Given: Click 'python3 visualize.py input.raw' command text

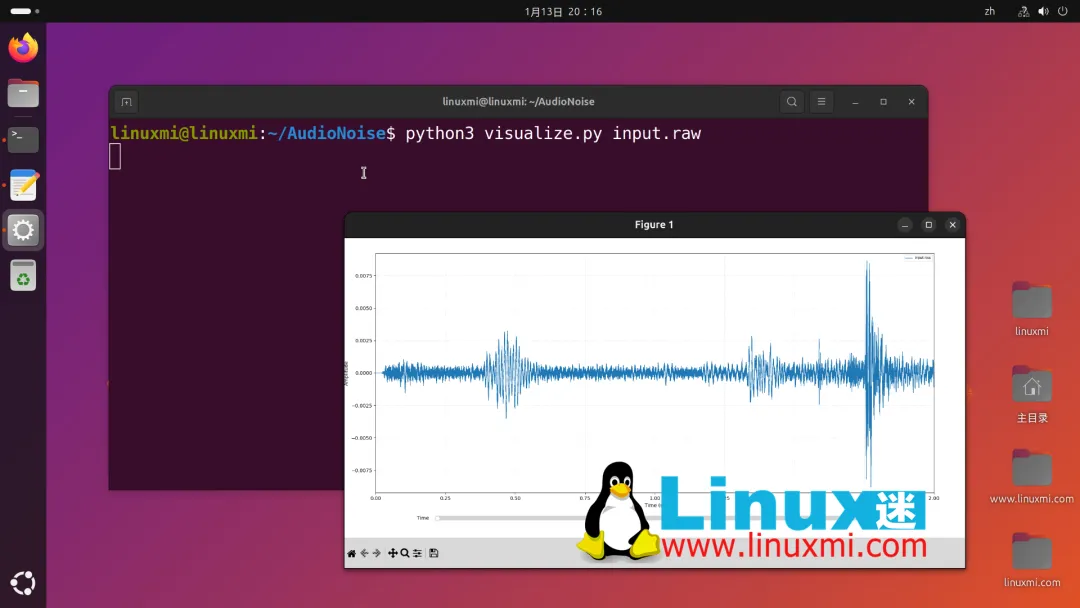Looking at the screenshot, I should point(553,133).
